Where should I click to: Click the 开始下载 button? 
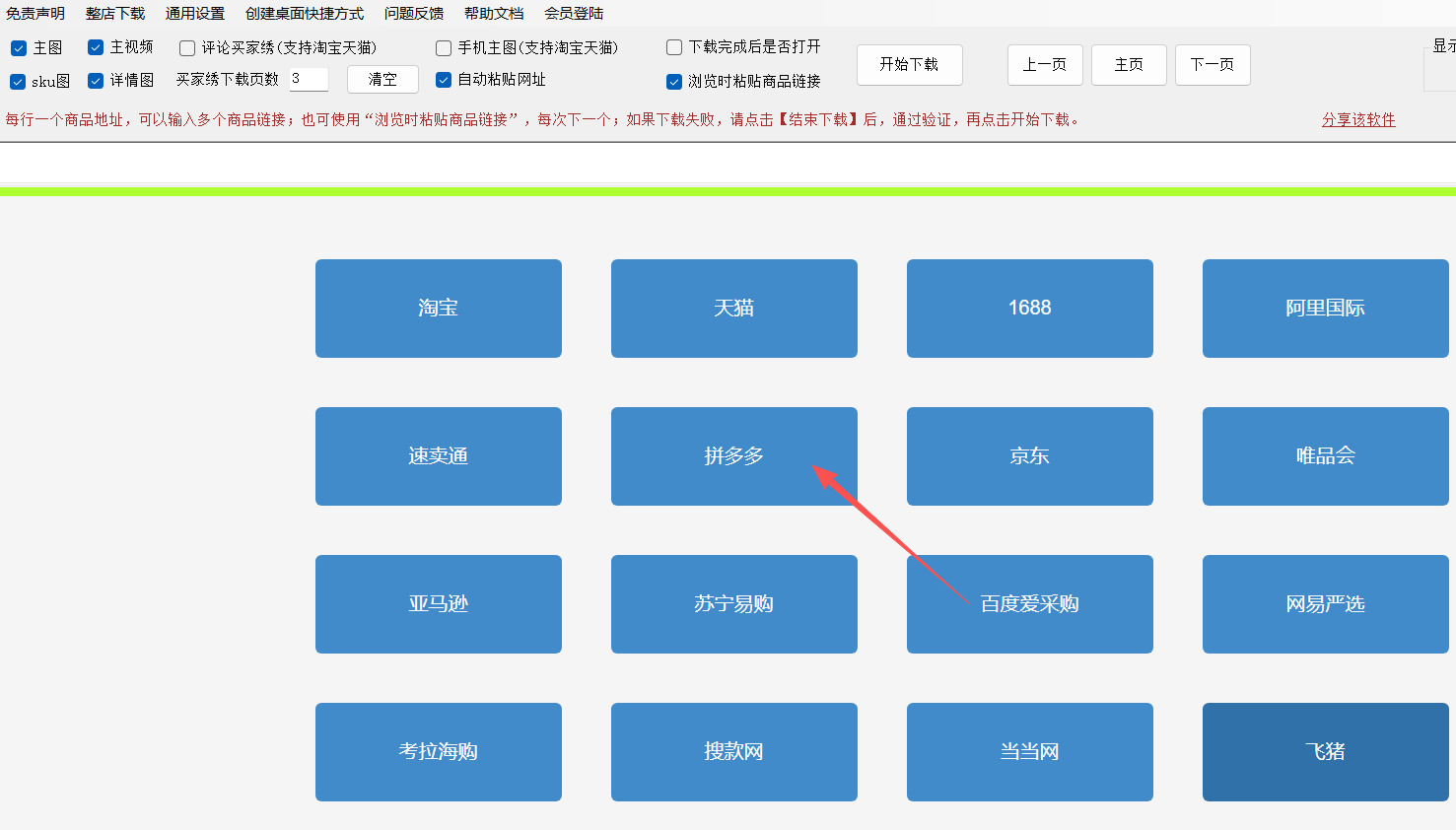909,64
